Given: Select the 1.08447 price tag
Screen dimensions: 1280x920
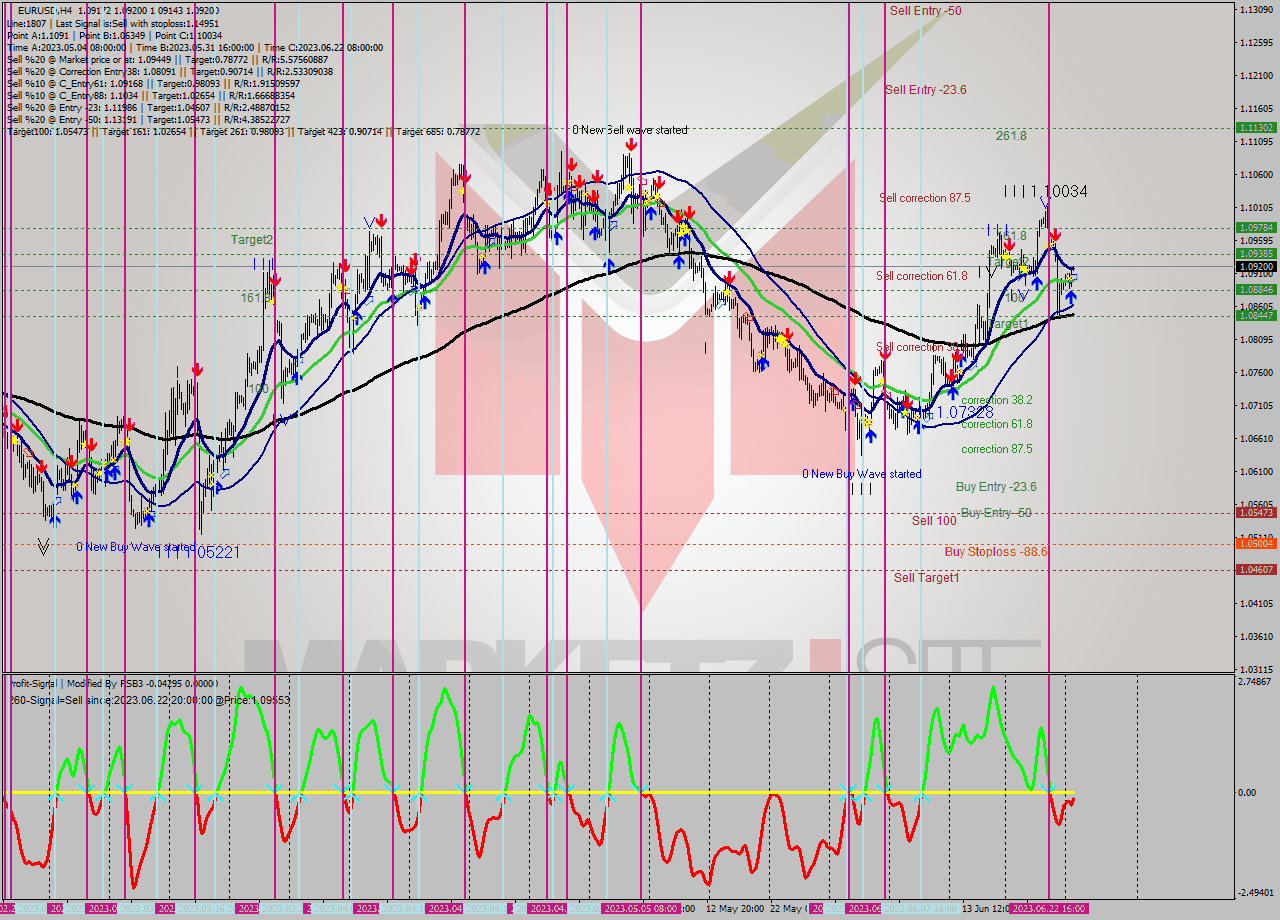Looking at the screenshot, I should click(1256, 315).
